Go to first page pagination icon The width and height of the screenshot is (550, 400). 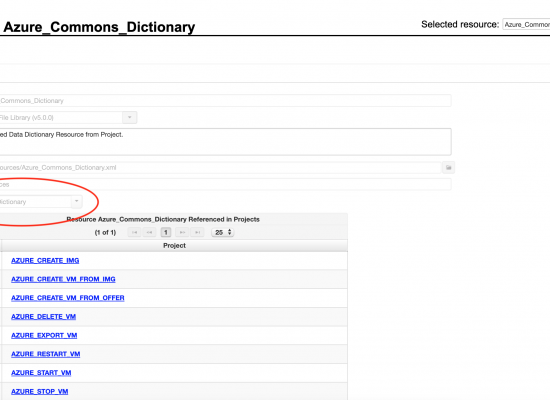click(x=135, y=232)
